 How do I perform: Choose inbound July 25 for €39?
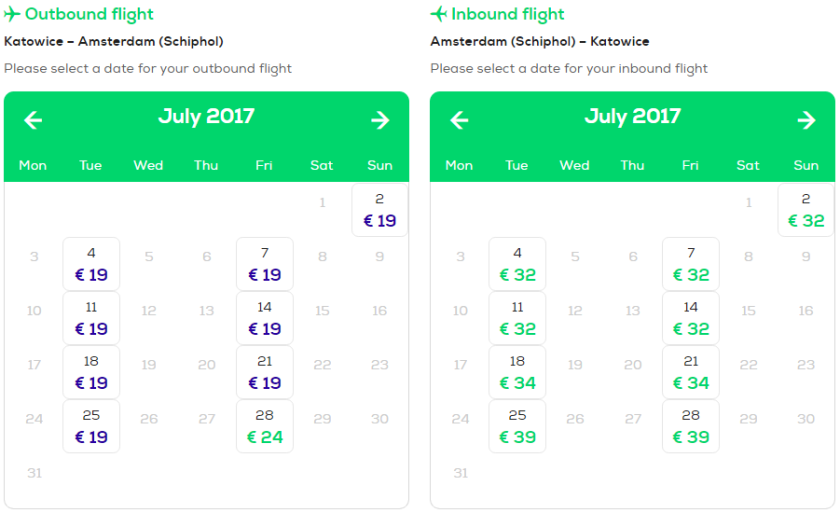tap(517, 426)
